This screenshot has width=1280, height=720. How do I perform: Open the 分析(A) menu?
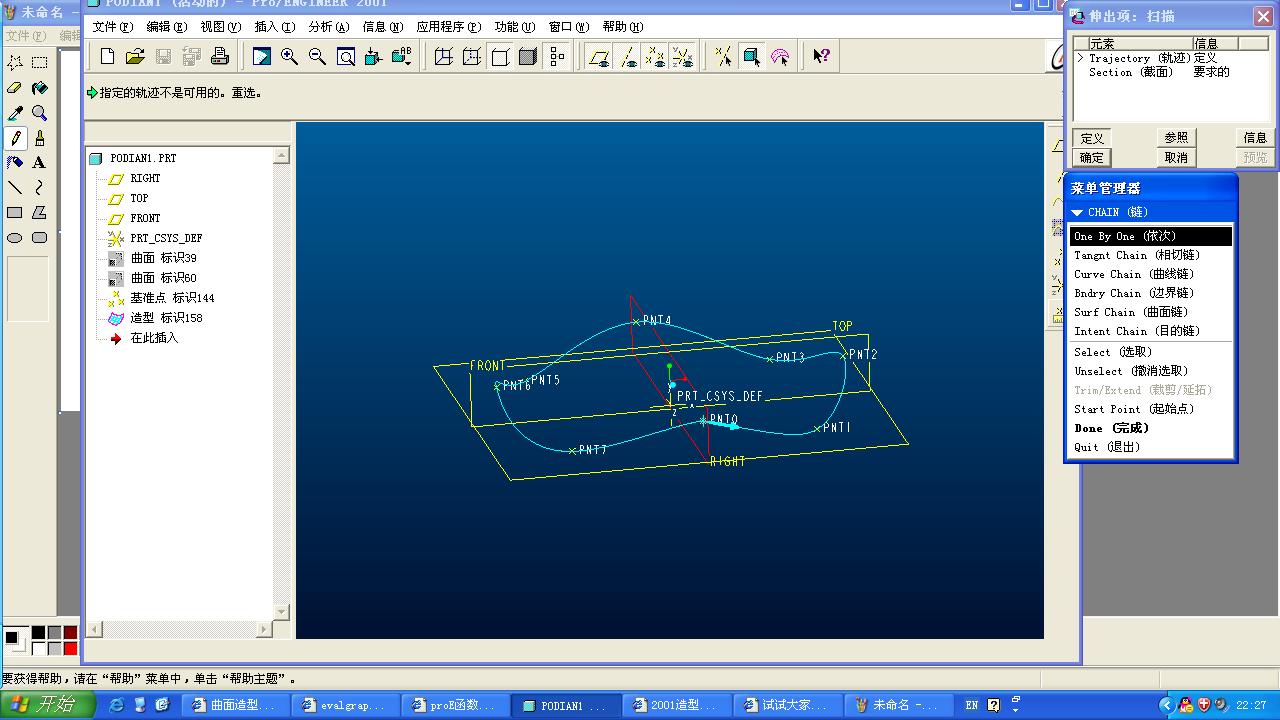(329, 27)
